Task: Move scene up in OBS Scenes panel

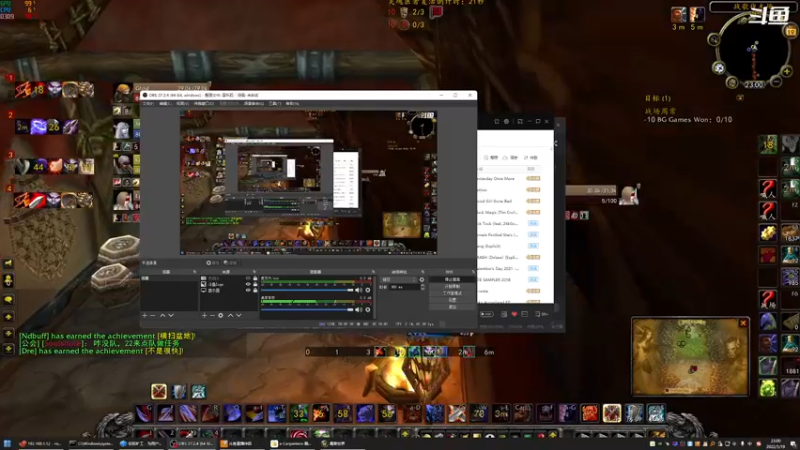Action: point(163,315)
